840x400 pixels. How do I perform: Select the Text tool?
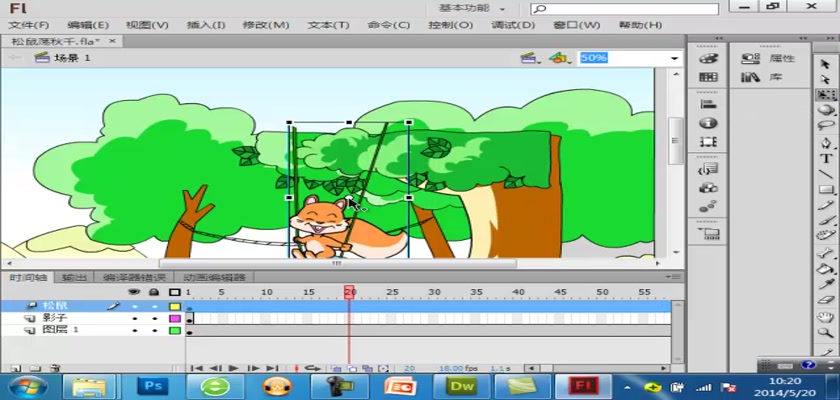(826, 159)
